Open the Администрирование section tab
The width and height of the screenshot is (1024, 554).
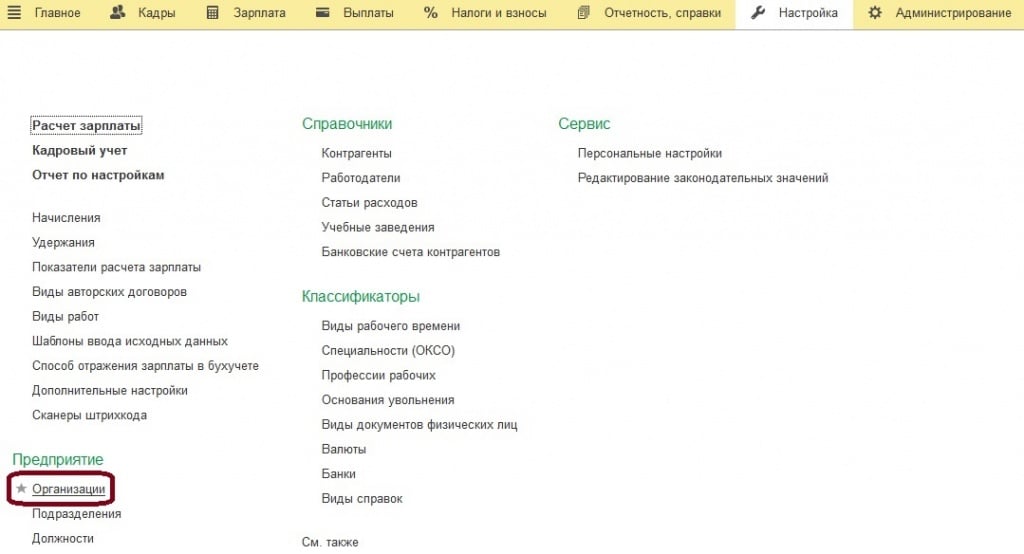(x=953, y=13)
